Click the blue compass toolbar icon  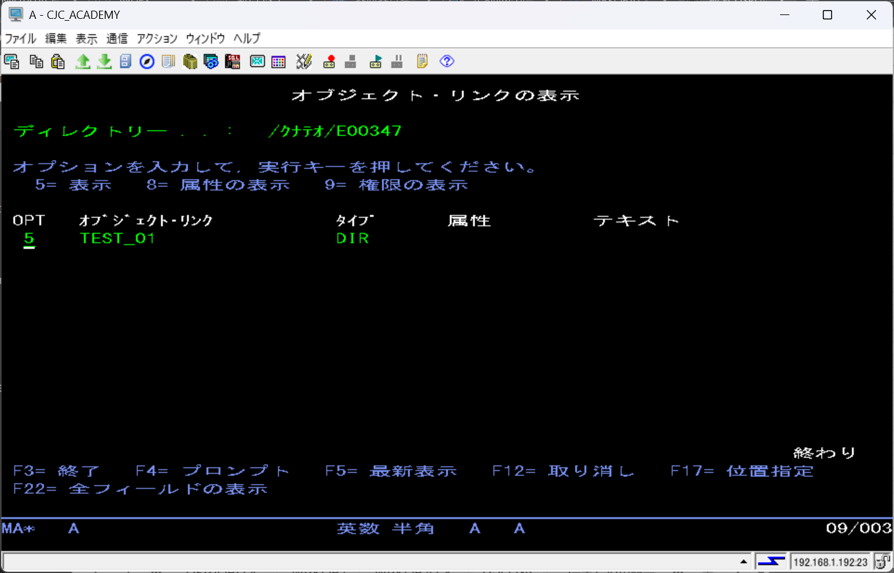(147, 62)
